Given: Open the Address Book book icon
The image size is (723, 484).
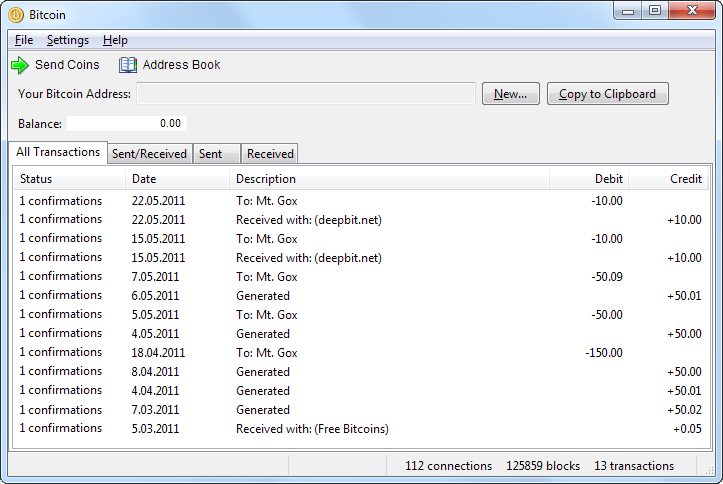Looking at the screenshot, I should tap(128, 65).
